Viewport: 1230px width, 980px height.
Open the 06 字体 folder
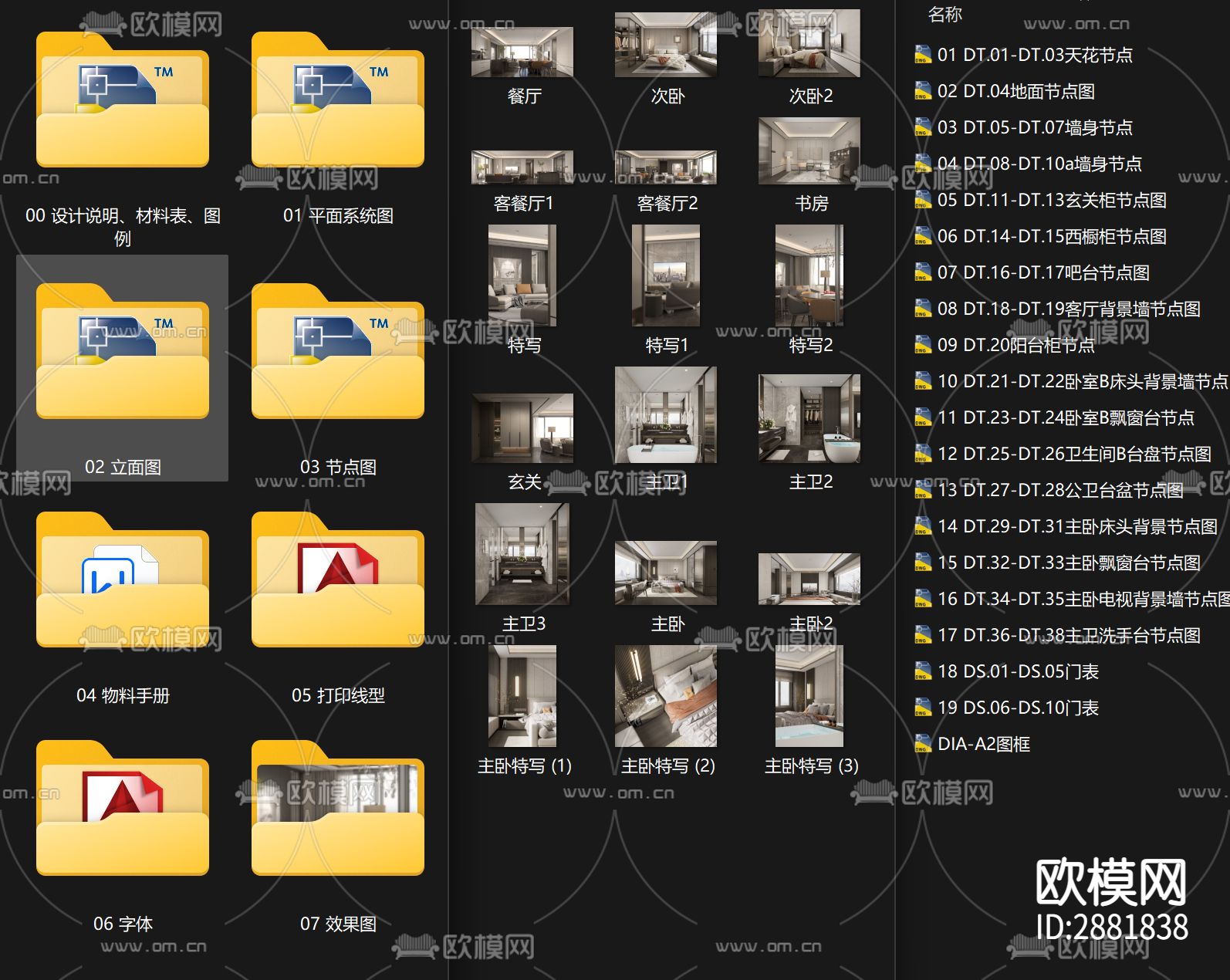(x=123, y=809)
